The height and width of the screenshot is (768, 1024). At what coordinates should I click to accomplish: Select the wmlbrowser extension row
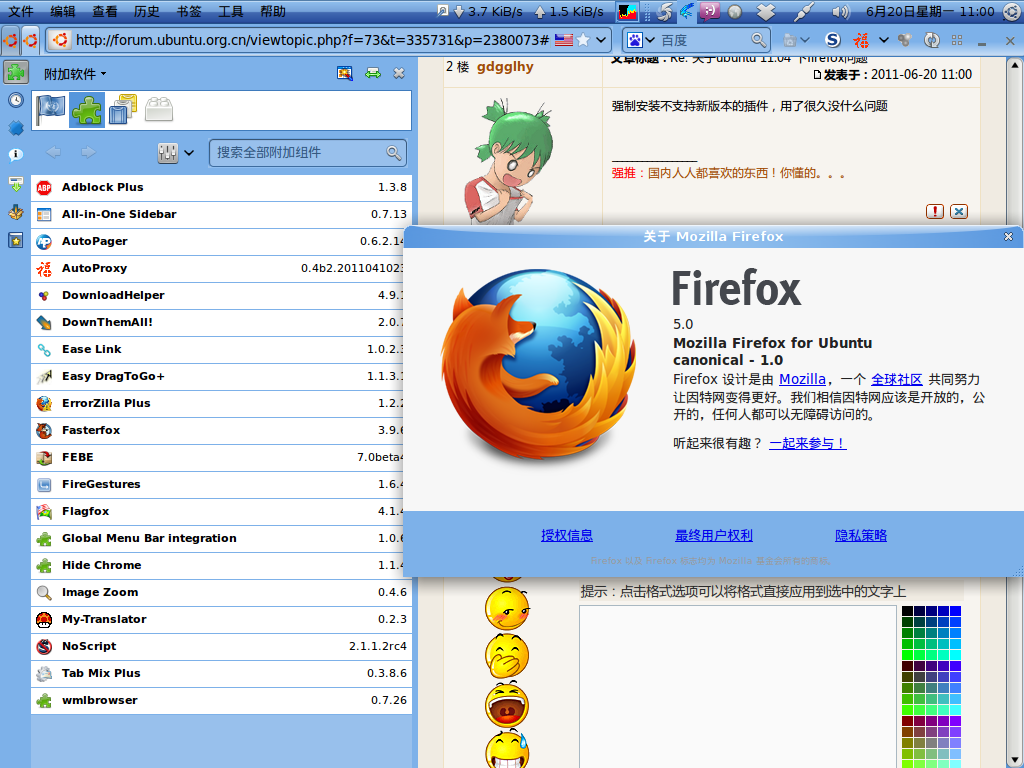tap(221, 700)
